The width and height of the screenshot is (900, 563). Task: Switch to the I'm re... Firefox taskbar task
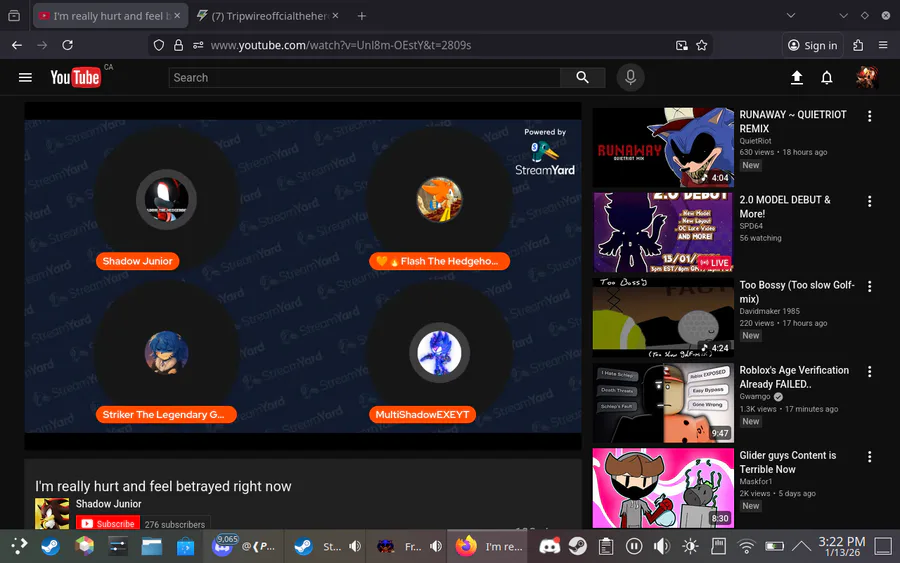tap(488, 546)
